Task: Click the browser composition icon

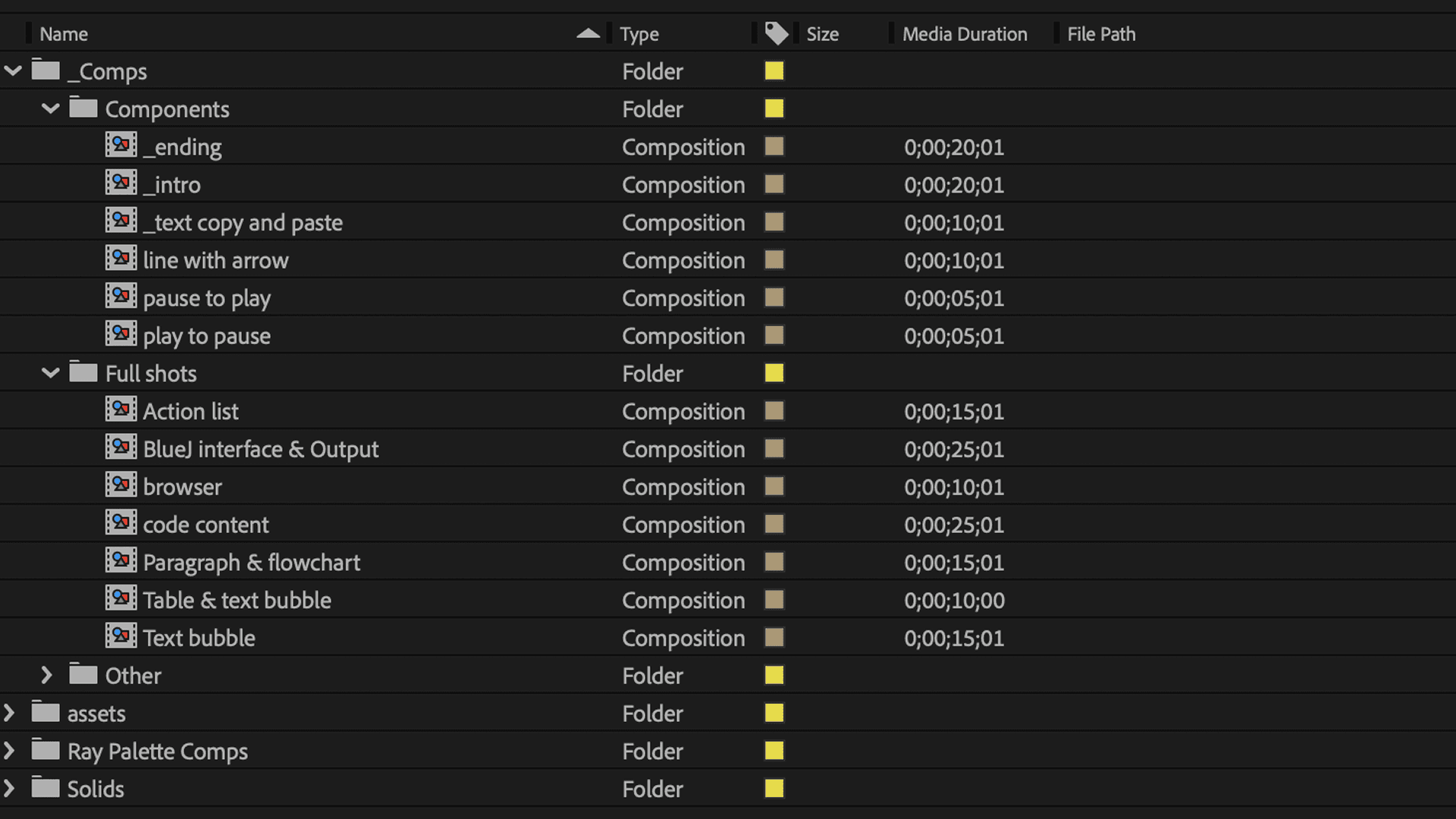Action: click(x=121, y=486)
